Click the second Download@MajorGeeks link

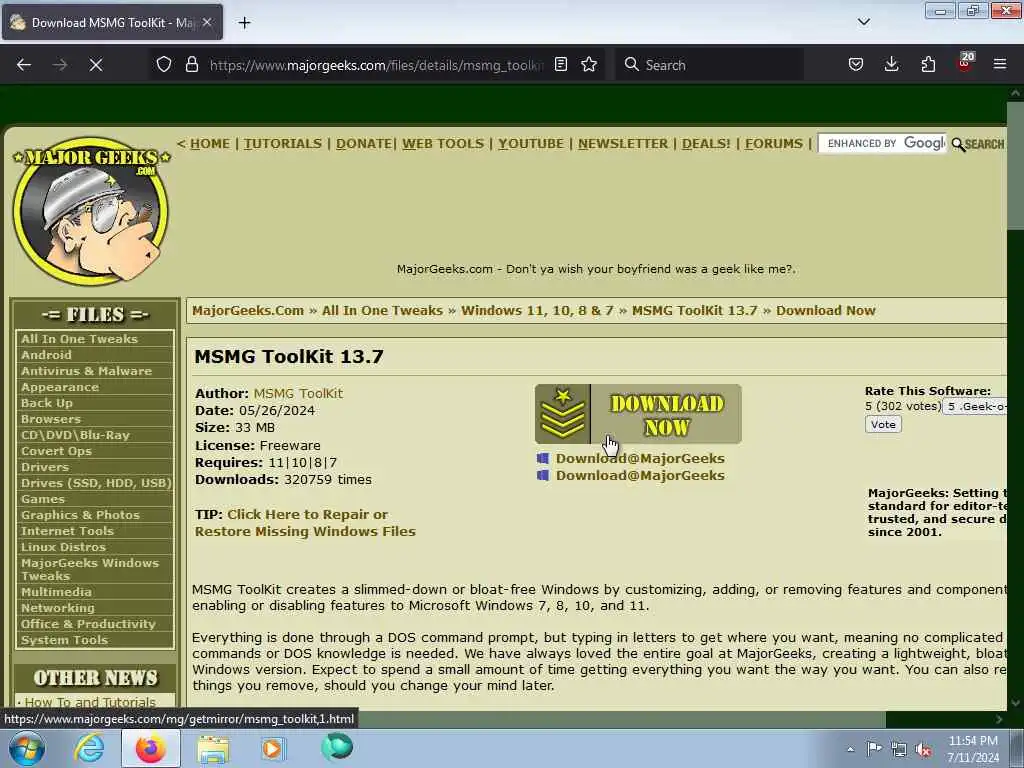640,475
